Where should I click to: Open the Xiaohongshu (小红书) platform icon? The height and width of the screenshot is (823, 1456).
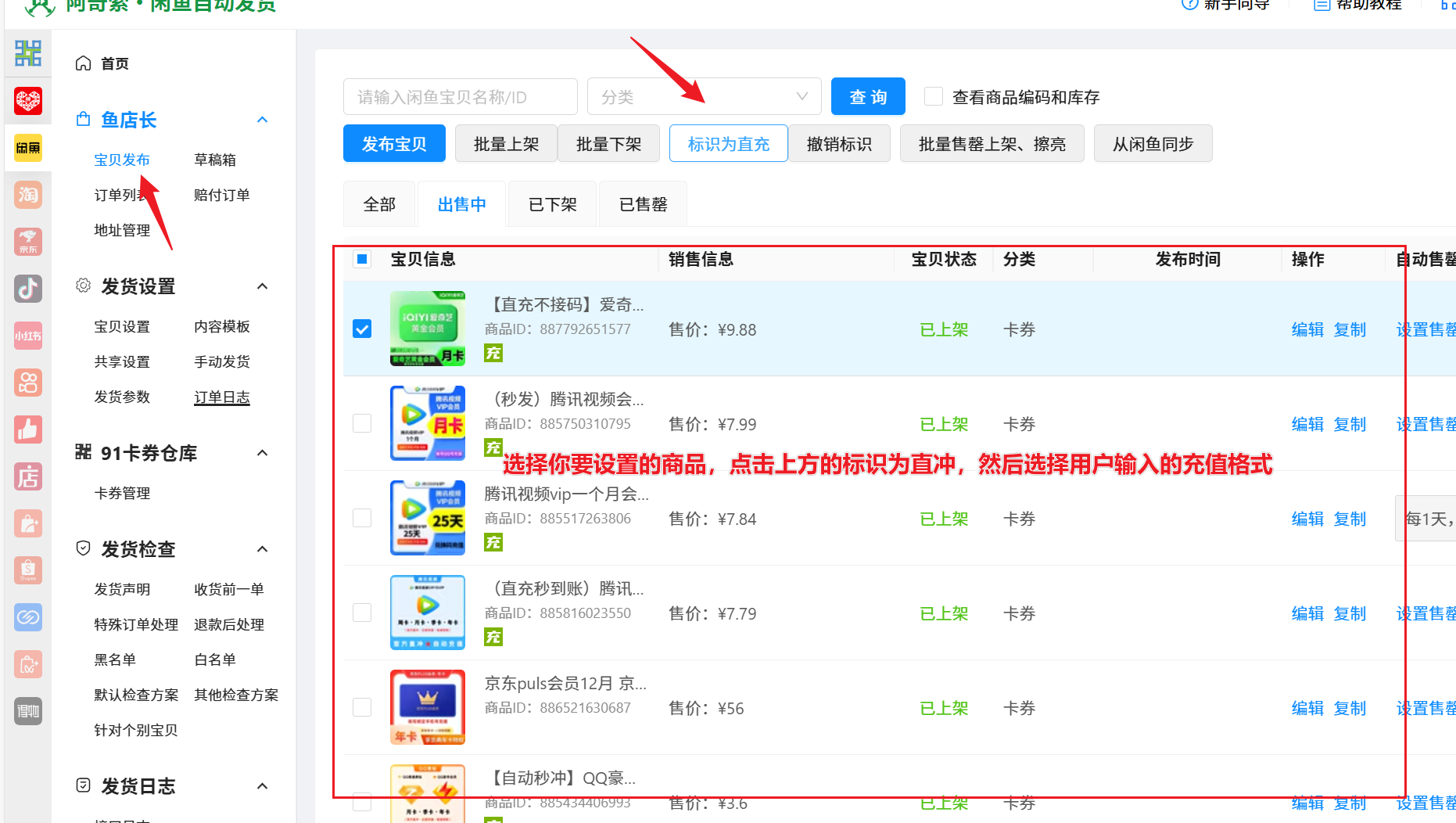28,336
